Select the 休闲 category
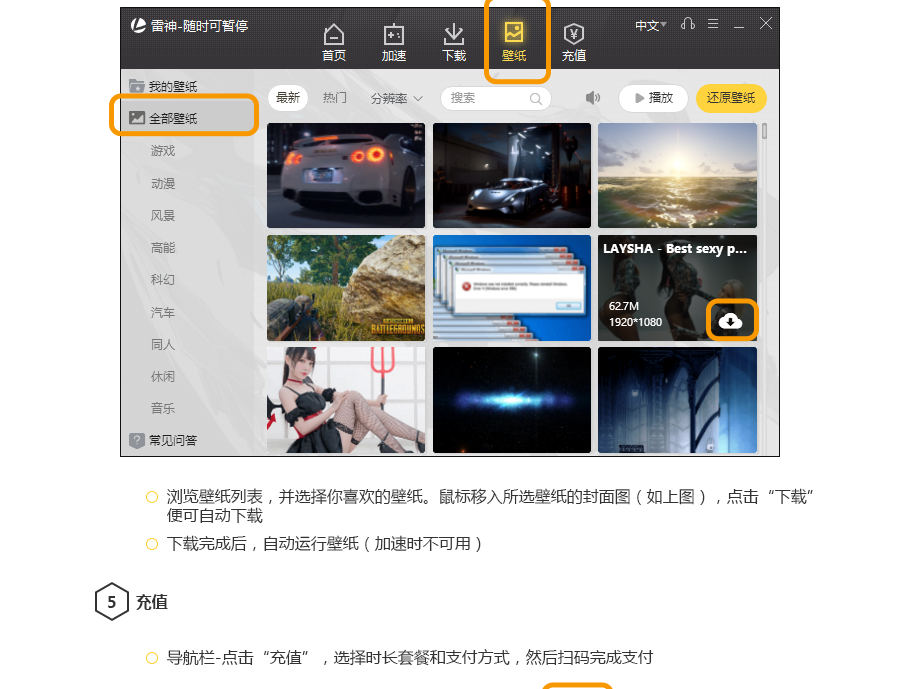Screen dimensions: 900x689 (163, 377)
